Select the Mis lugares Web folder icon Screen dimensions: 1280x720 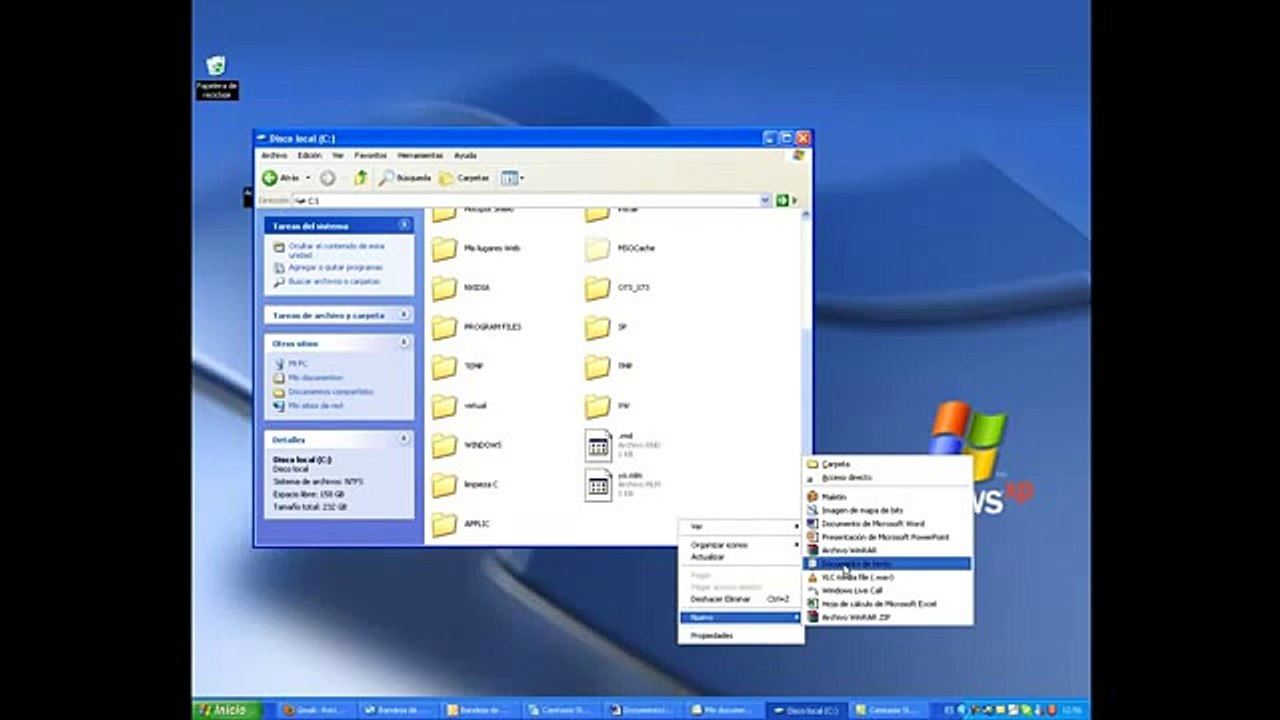tap(444, 248)
